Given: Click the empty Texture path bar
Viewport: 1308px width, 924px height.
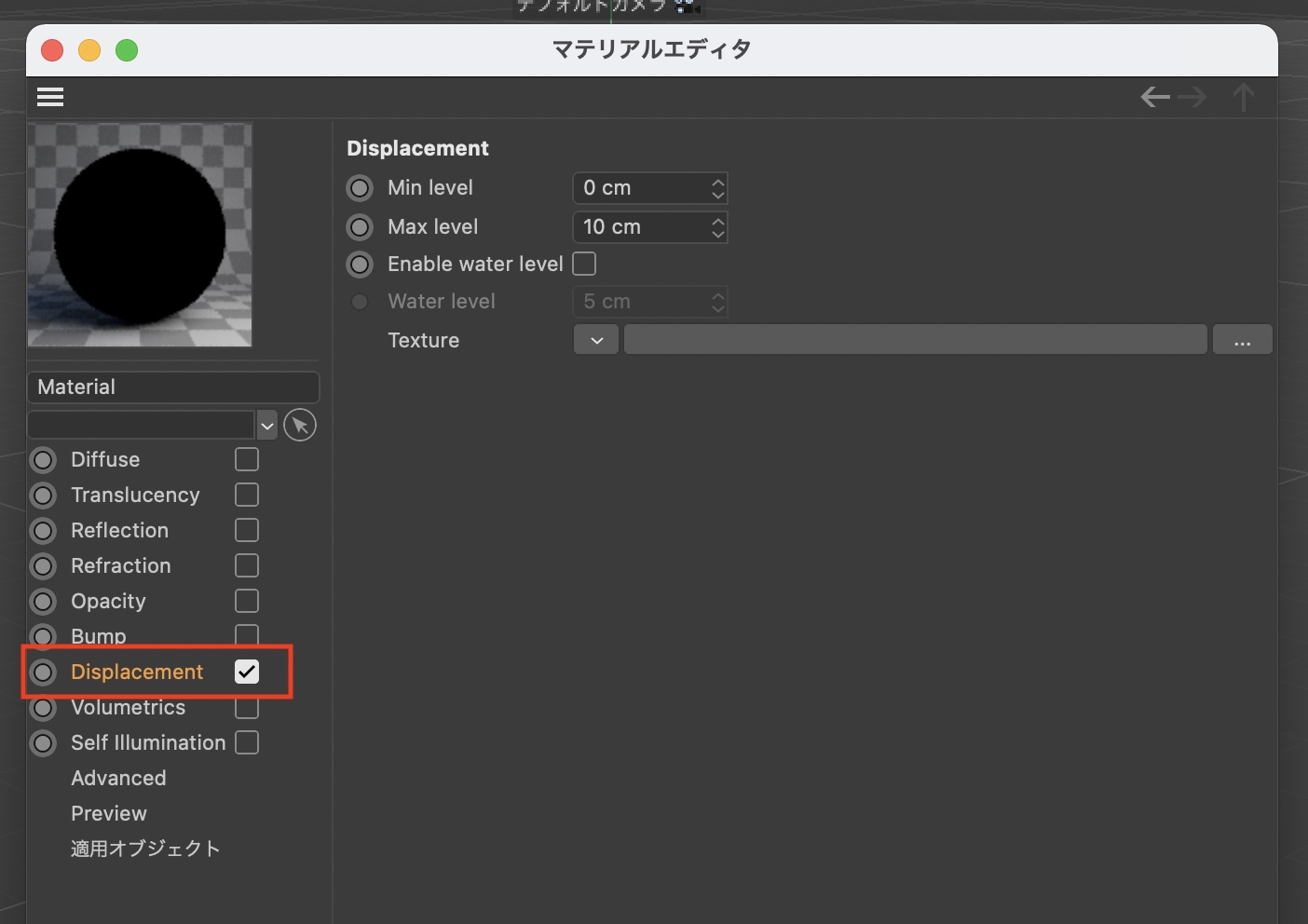Looking at the screenshot, I should [915, 340].
